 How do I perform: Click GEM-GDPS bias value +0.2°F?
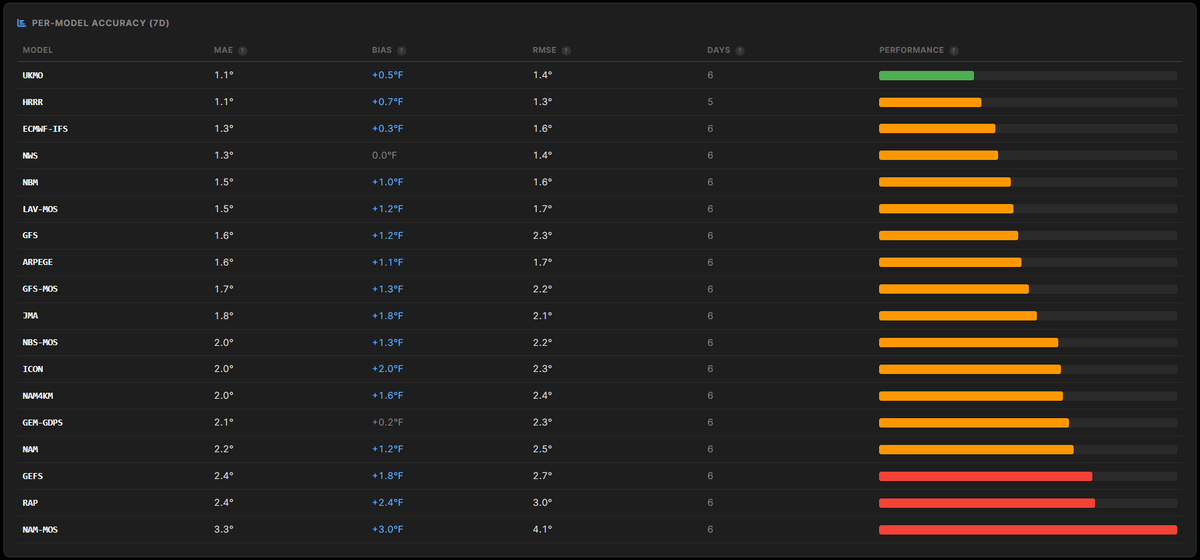pyautogui.click(x=388, y=422)
